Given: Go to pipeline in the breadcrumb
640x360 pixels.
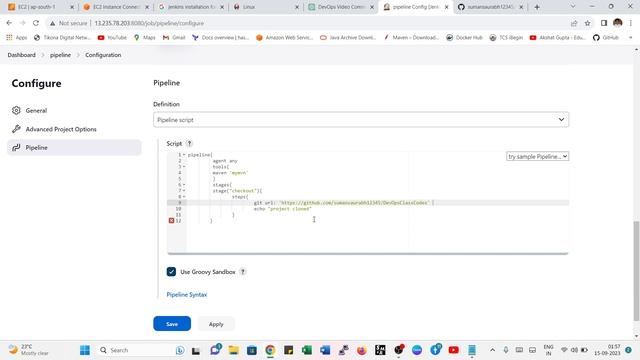Looking at the screenshot, I should click(x=60, y=55).
